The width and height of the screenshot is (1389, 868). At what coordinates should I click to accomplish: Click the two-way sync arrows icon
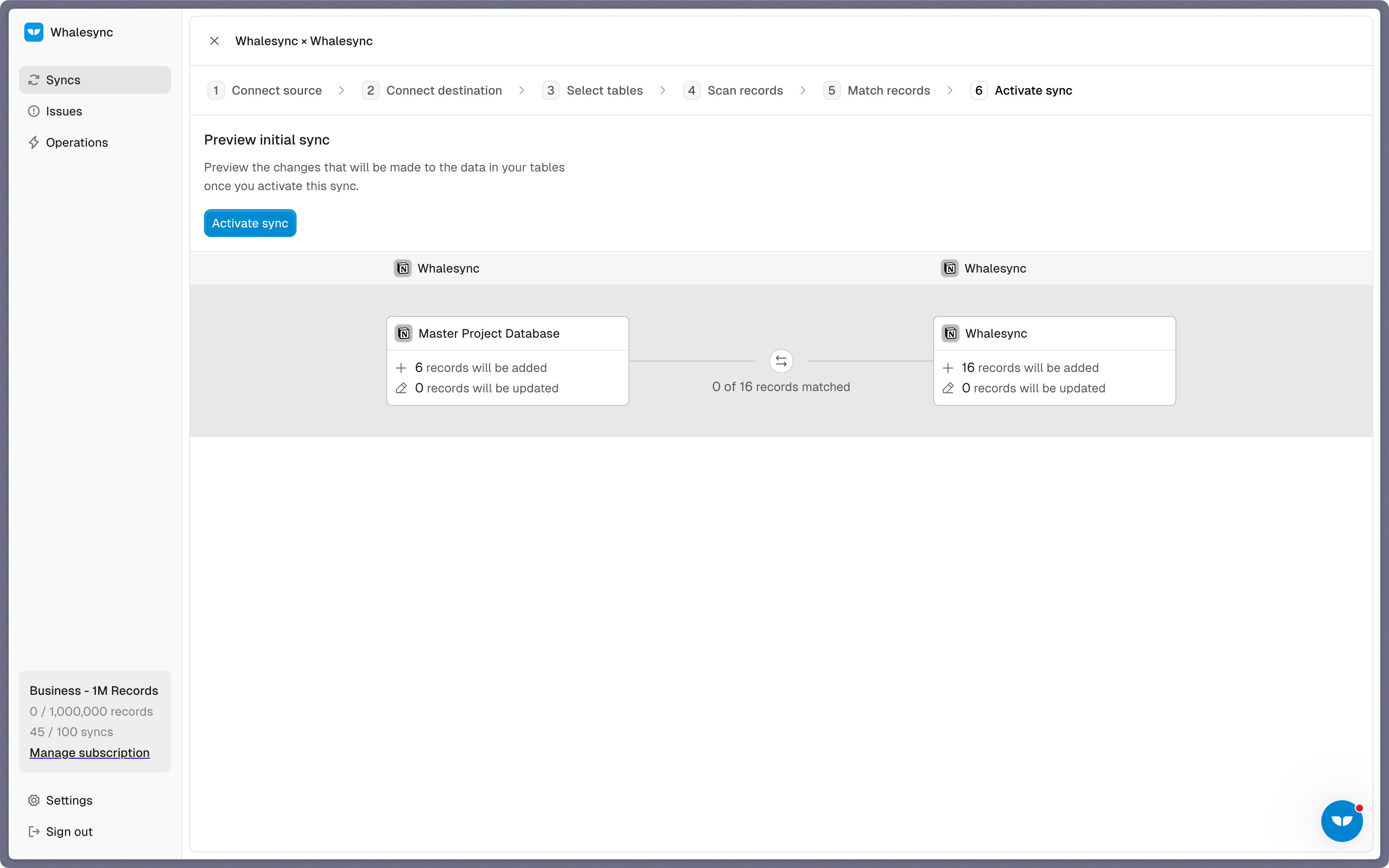781,361
